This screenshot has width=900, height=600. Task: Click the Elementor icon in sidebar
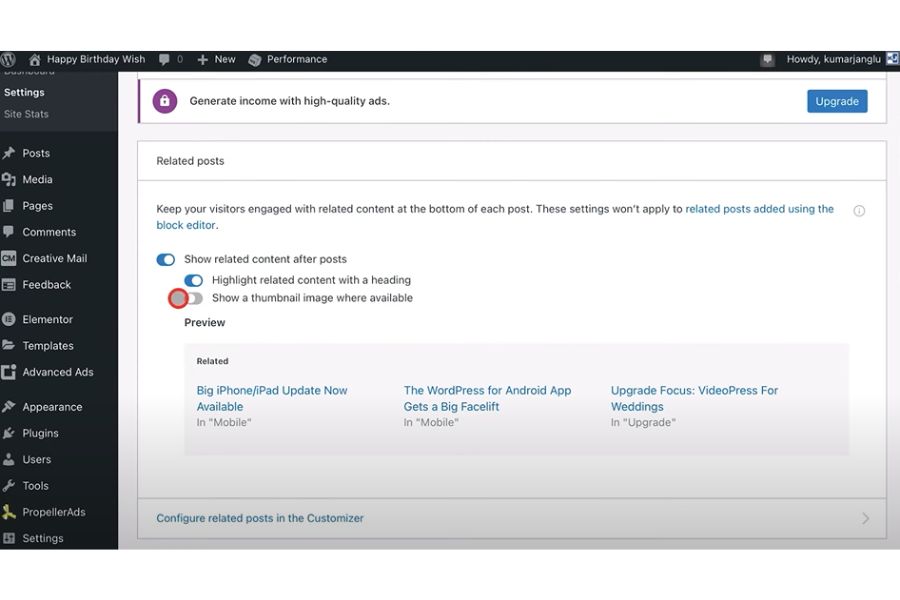(x=9, y=319)
